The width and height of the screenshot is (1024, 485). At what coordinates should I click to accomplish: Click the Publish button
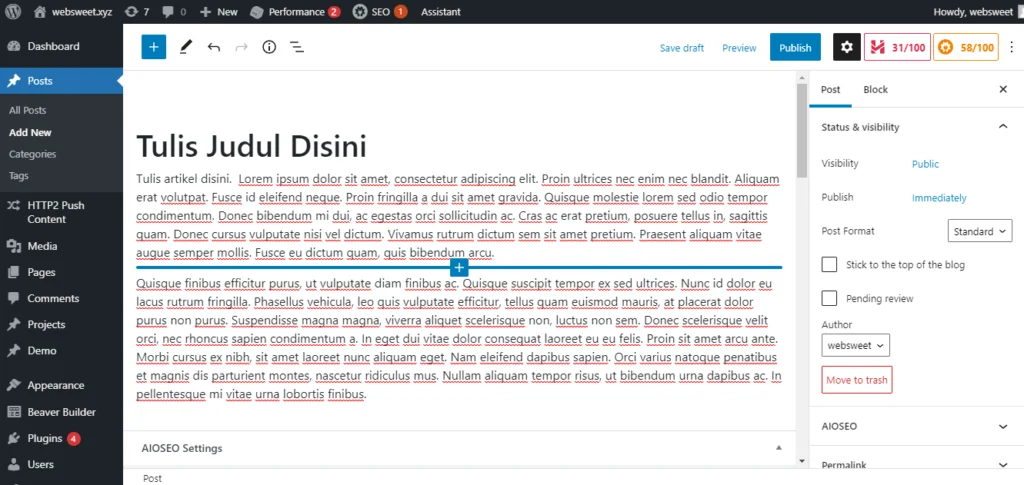[x=795, y=48]
